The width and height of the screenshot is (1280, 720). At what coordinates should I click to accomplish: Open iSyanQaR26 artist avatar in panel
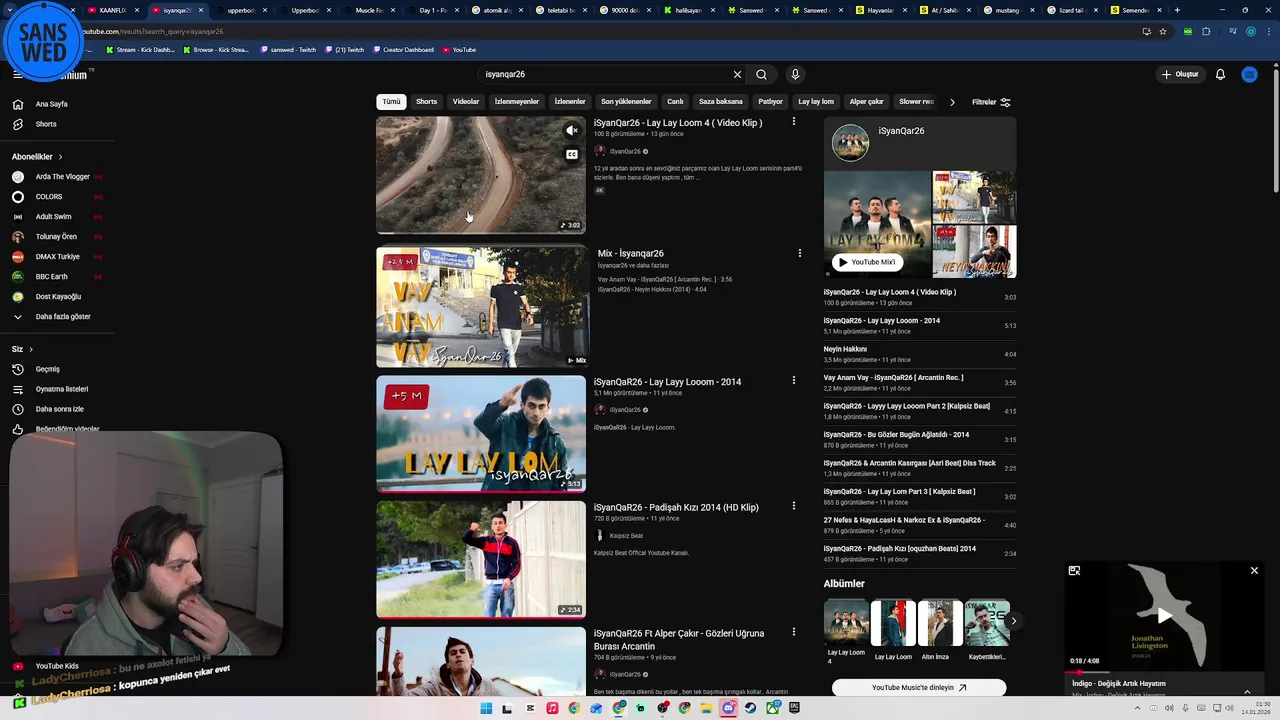(x=851, y=142)
